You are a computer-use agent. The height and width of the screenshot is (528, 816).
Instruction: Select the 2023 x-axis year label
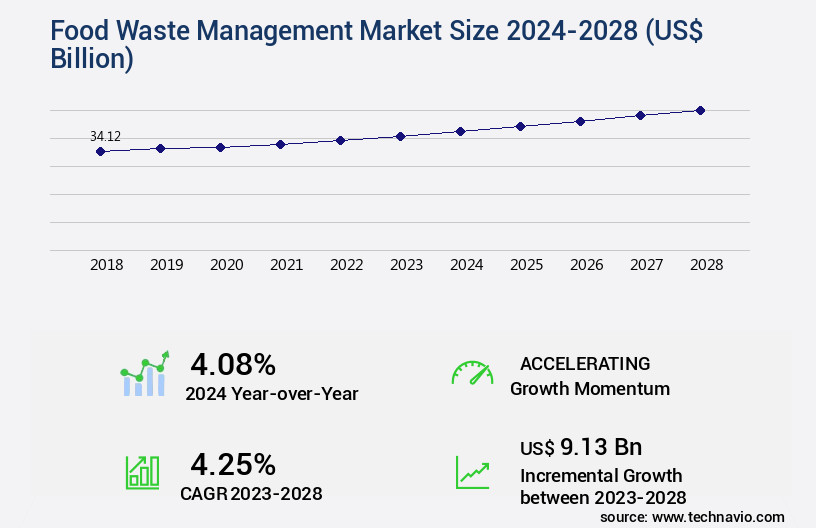click(406, 265)
